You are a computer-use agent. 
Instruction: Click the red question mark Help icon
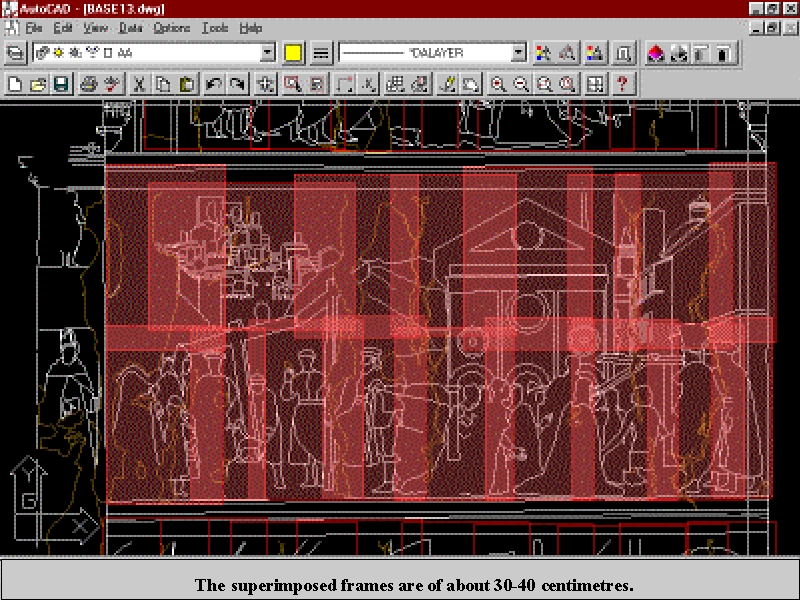click(622, 84)
